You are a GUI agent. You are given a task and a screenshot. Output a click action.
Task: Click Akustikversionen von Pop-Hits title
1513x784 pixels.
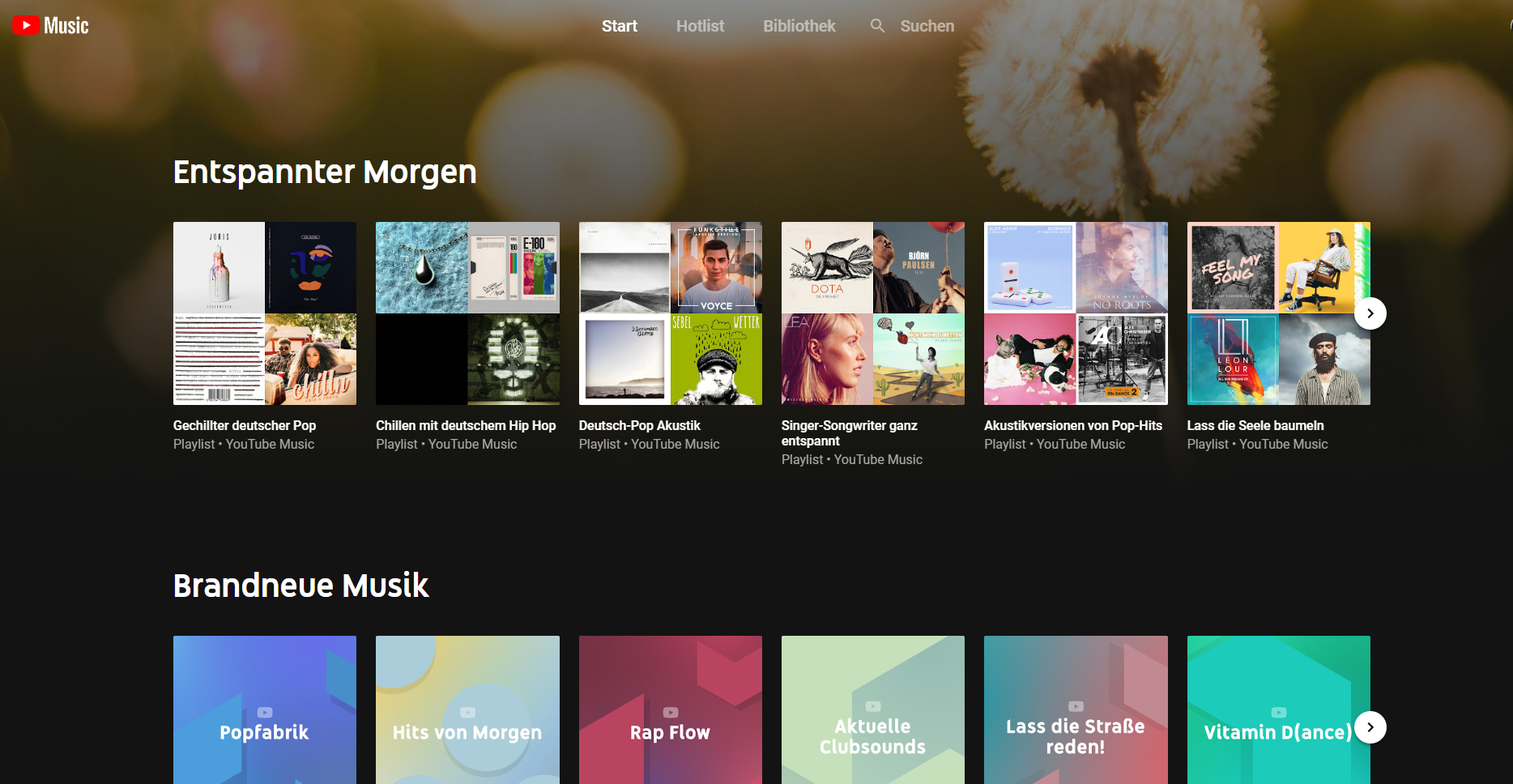1073,425
